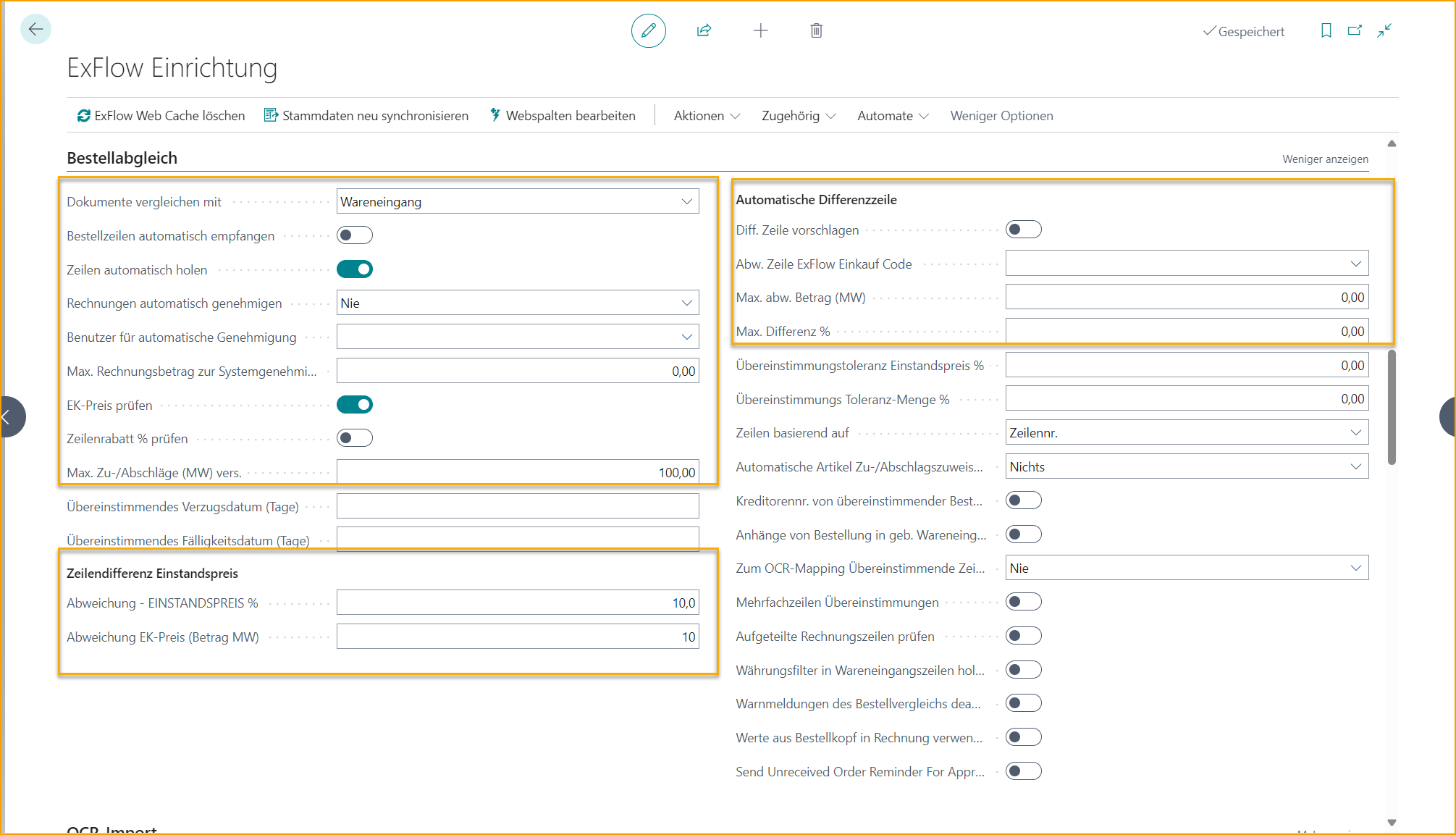1456x835 pixels.
Task: Click the bookmark icon
Action: (1326, 30)
